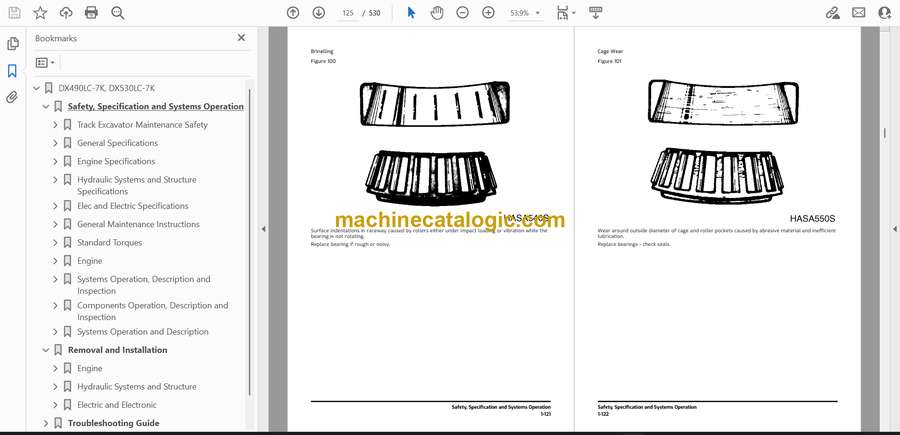The image size is (900, 435).
Task: Click the page number field showing 125
Action: click(x=347, y=13)
